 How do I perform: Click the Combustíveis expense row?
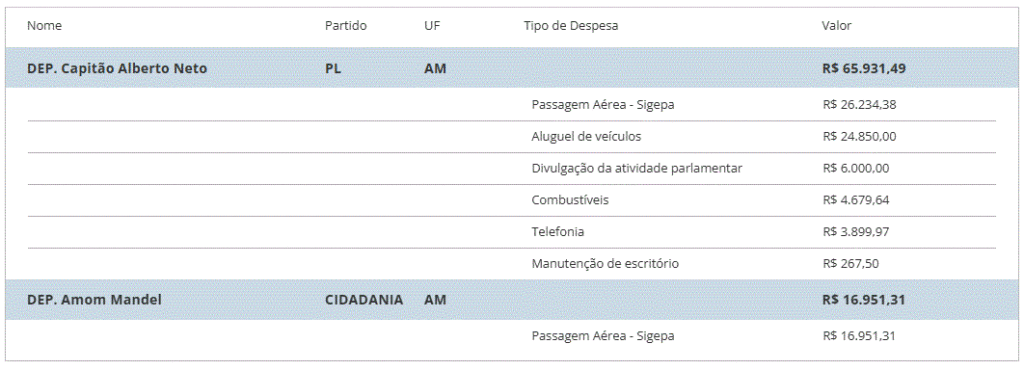point(512,200)
